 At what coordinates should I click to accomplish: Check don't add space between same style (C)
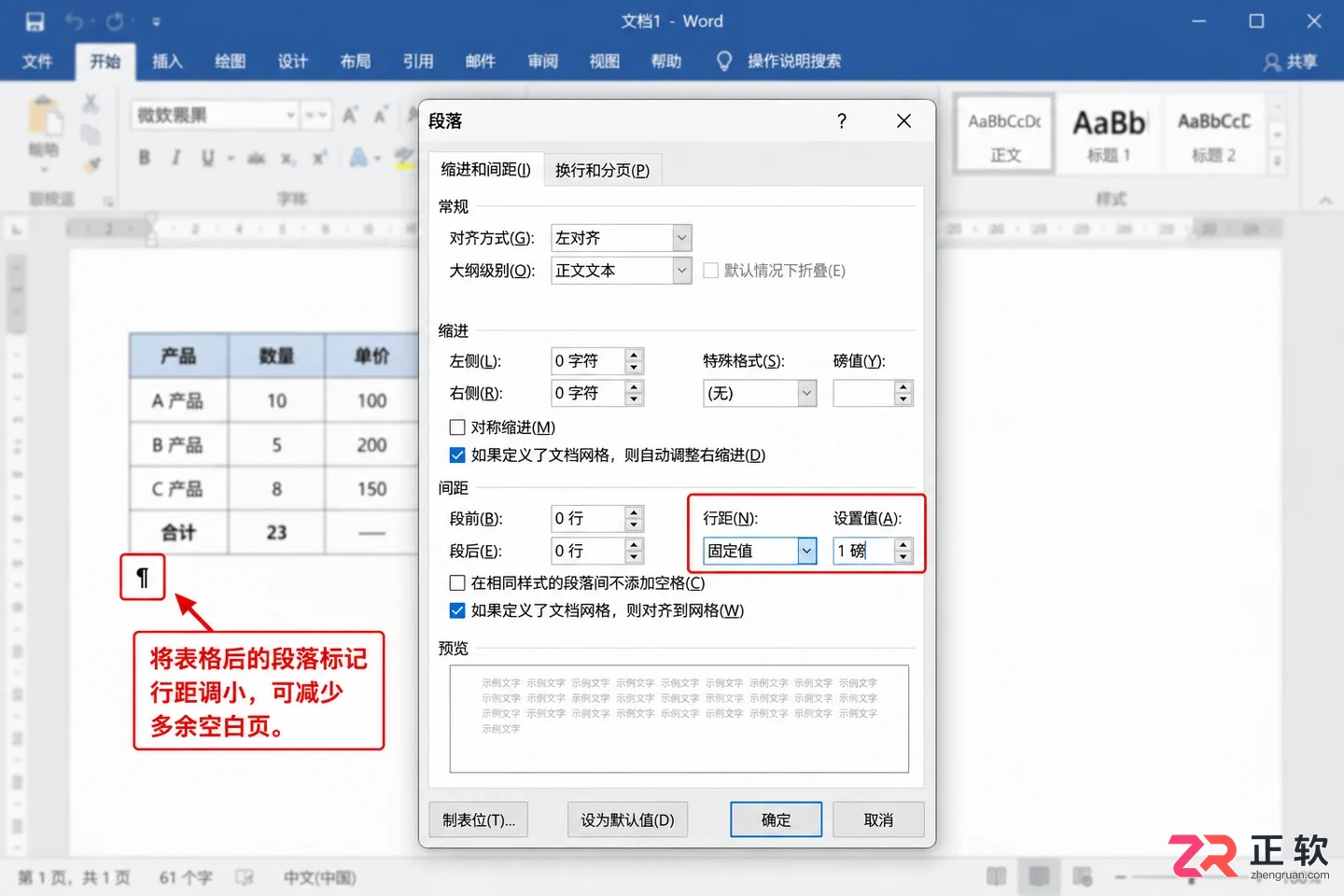[x=457, y=583]
